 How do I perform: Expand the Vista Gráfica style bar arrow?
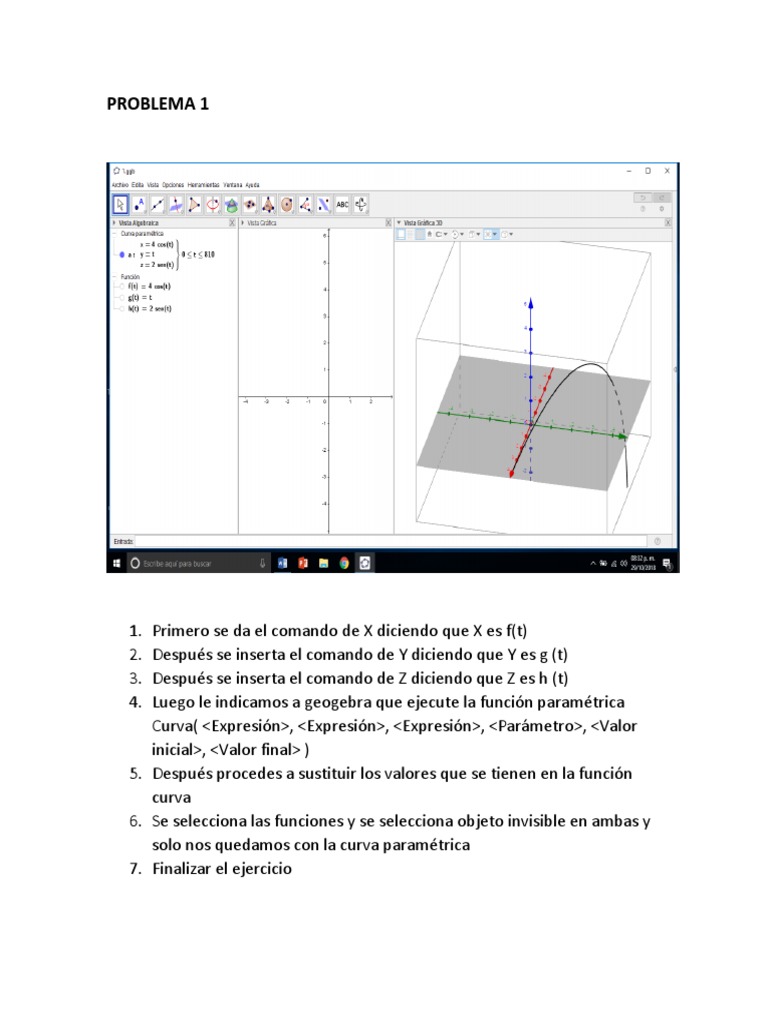(243, 223)
